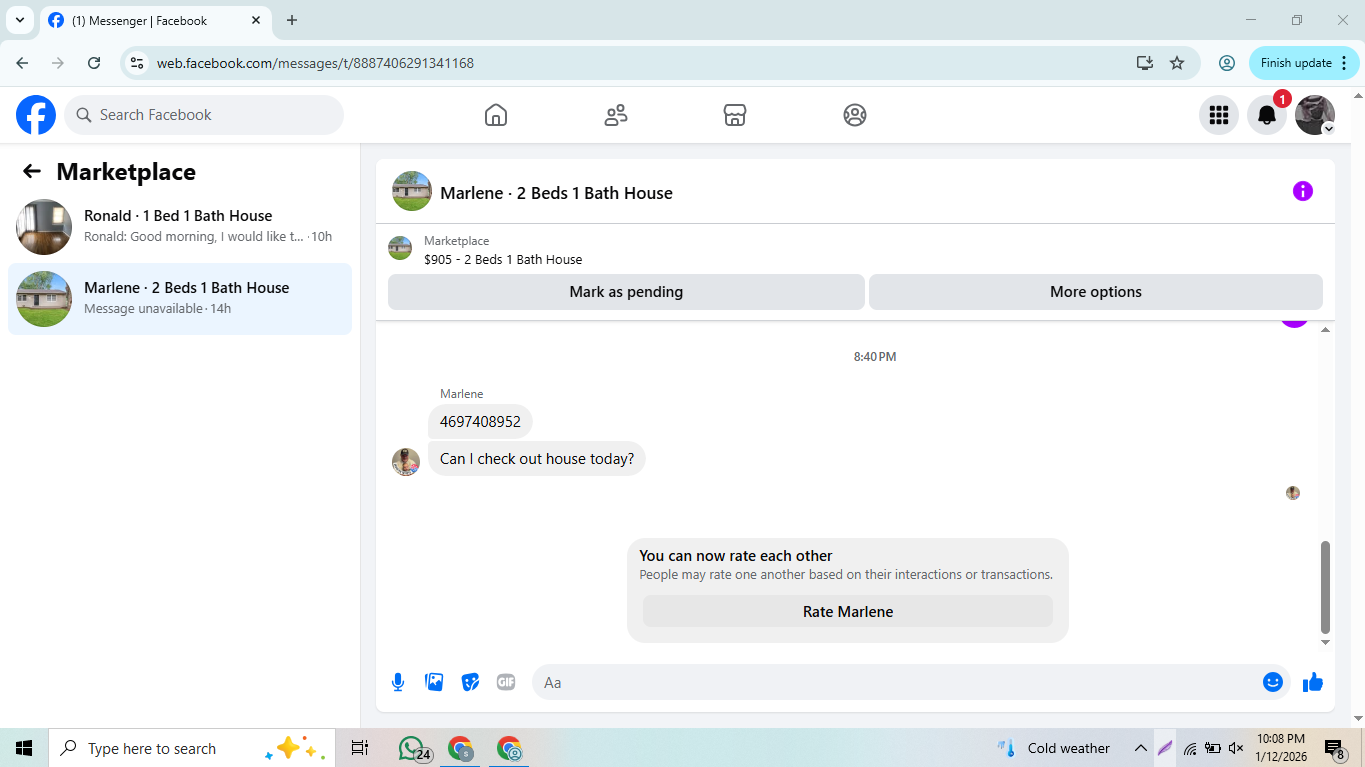Show hidden system tray icons
The image size is (1365, 767).
click(x=1140, y=748)
